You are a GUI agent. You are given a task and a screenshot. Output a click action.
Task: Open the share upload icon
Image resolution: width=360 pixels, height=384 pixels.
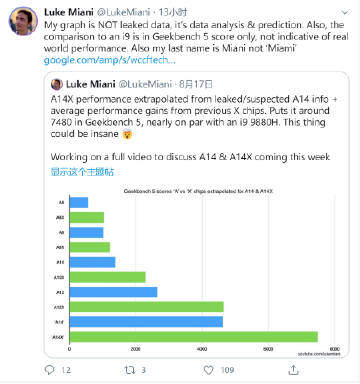(x=293, y=369)
